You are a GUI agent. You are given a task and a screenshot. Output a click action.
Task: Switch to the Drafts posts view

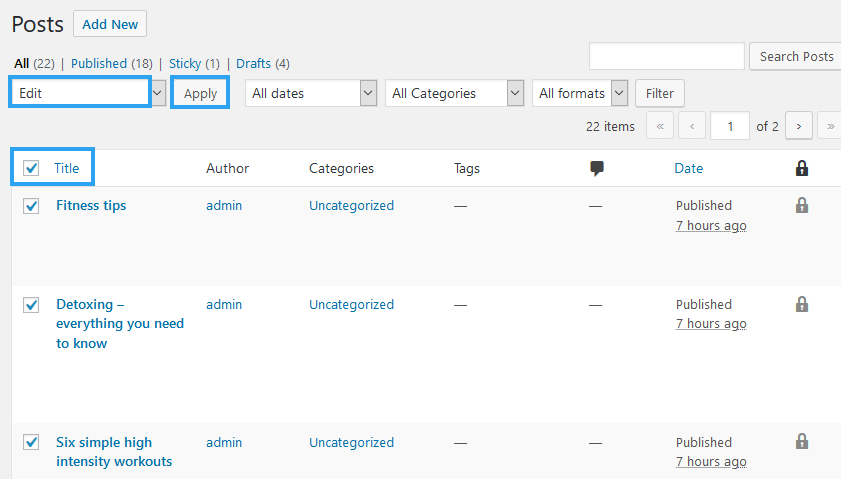253,63
